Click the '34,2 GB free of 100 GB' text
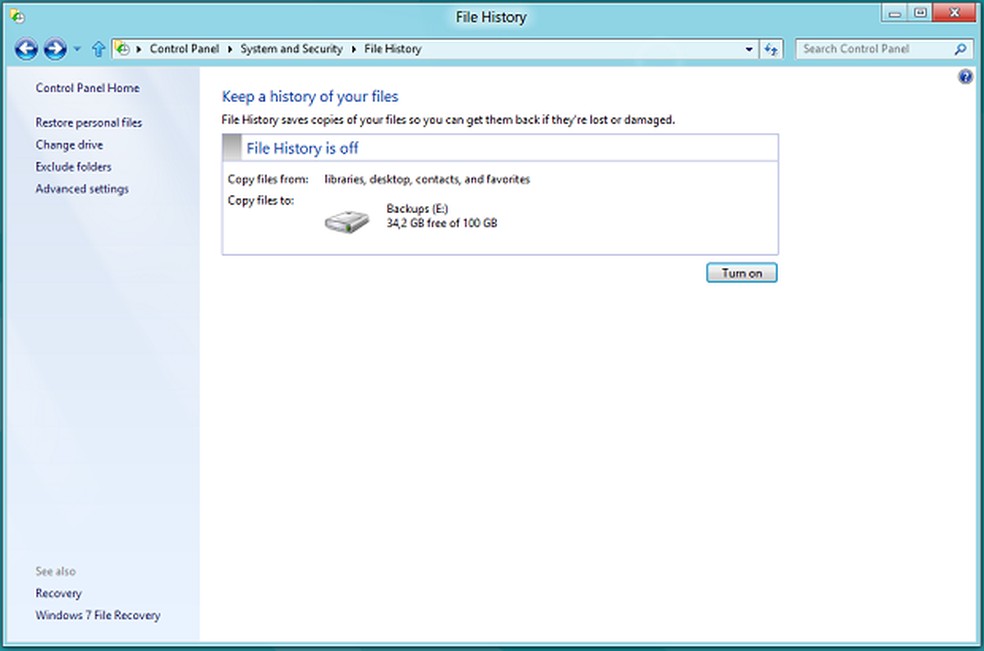The width and height of the screenshot is (984, 651). click(x=442, y=223)
